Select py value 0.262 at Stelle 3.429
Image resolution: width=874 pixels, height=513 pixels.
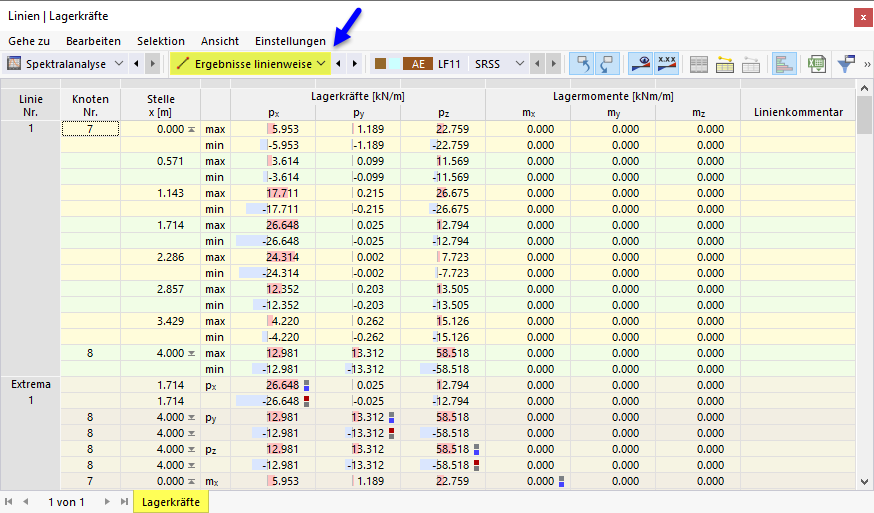(x=358, y=321)
